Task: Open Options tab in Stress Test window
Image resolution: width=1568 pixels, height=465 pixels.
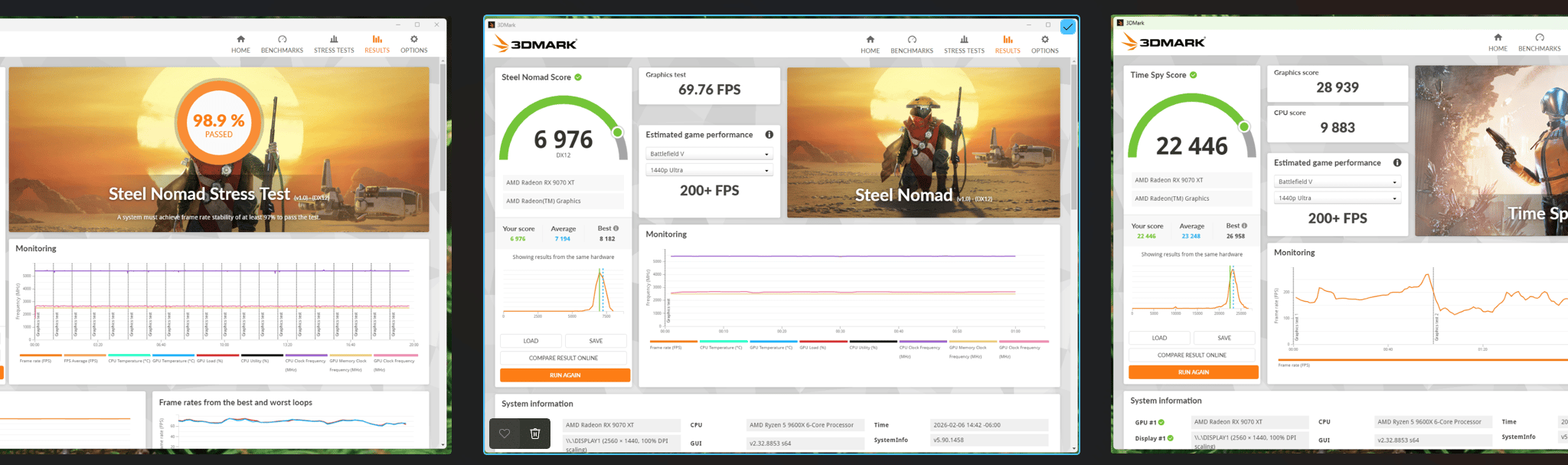Action: pyautogui.click(x=413, y=44)
